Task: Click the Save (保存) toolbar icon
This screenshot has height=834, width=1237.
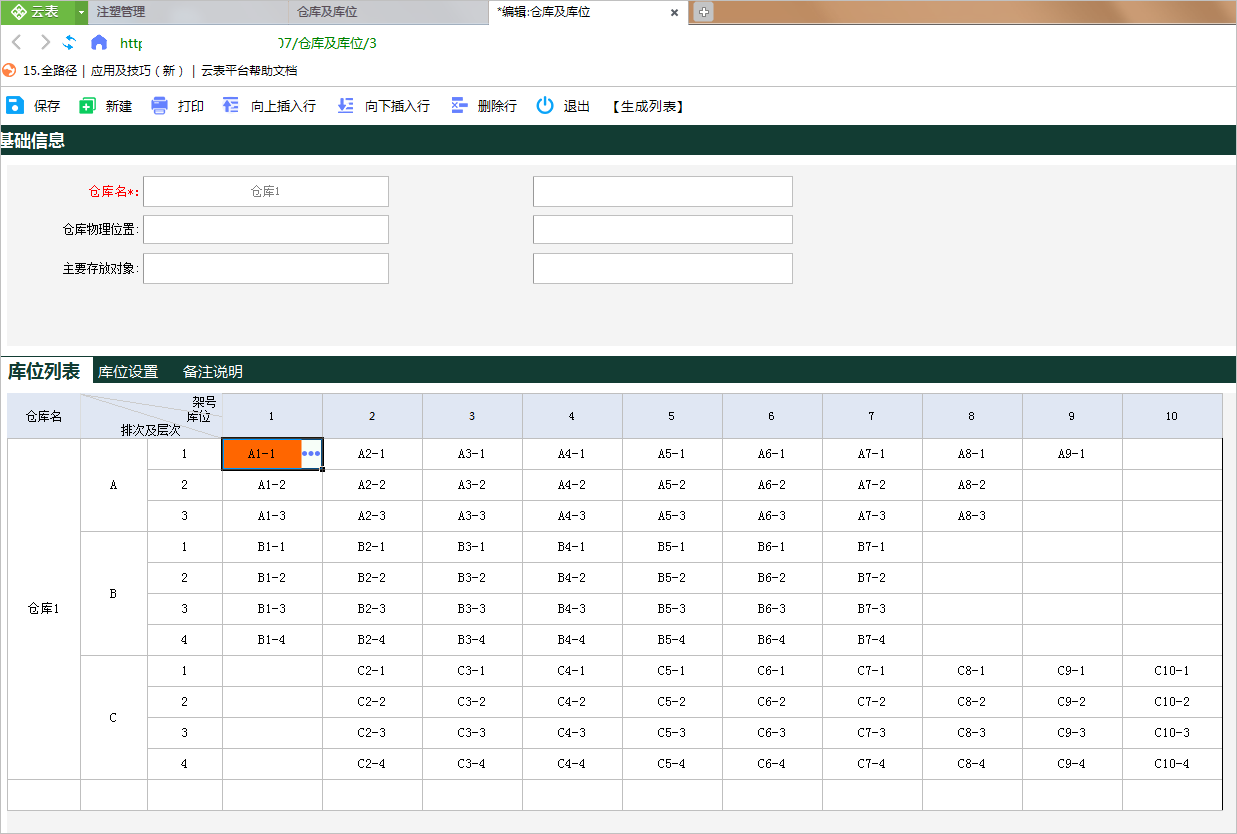Action: [14, 105]
